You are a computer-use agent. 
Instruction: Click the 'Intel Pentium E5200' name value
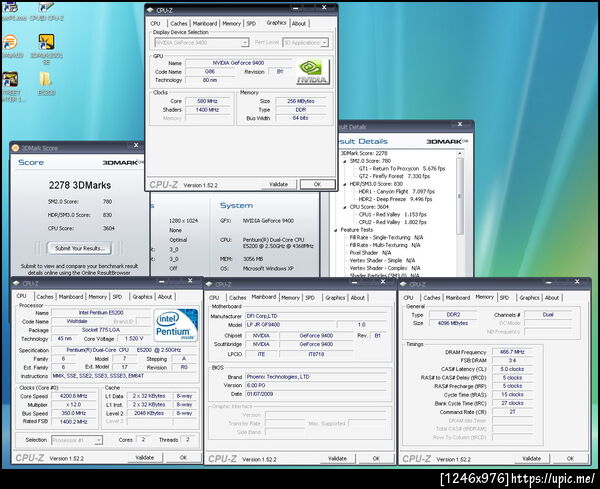coord(101,313)
